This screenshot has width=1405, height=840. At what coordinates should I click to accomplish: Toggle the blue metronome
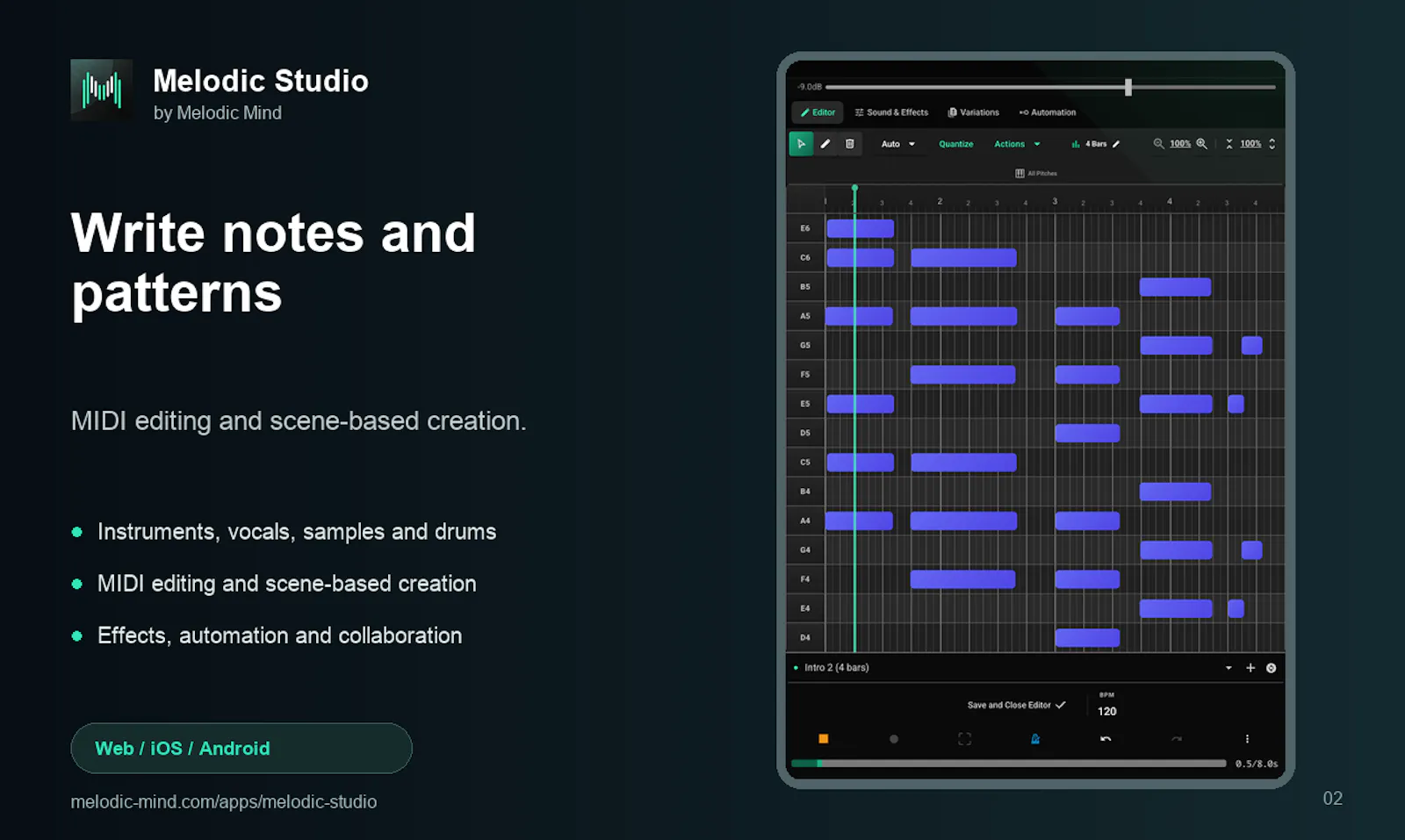click(1035, 739)
